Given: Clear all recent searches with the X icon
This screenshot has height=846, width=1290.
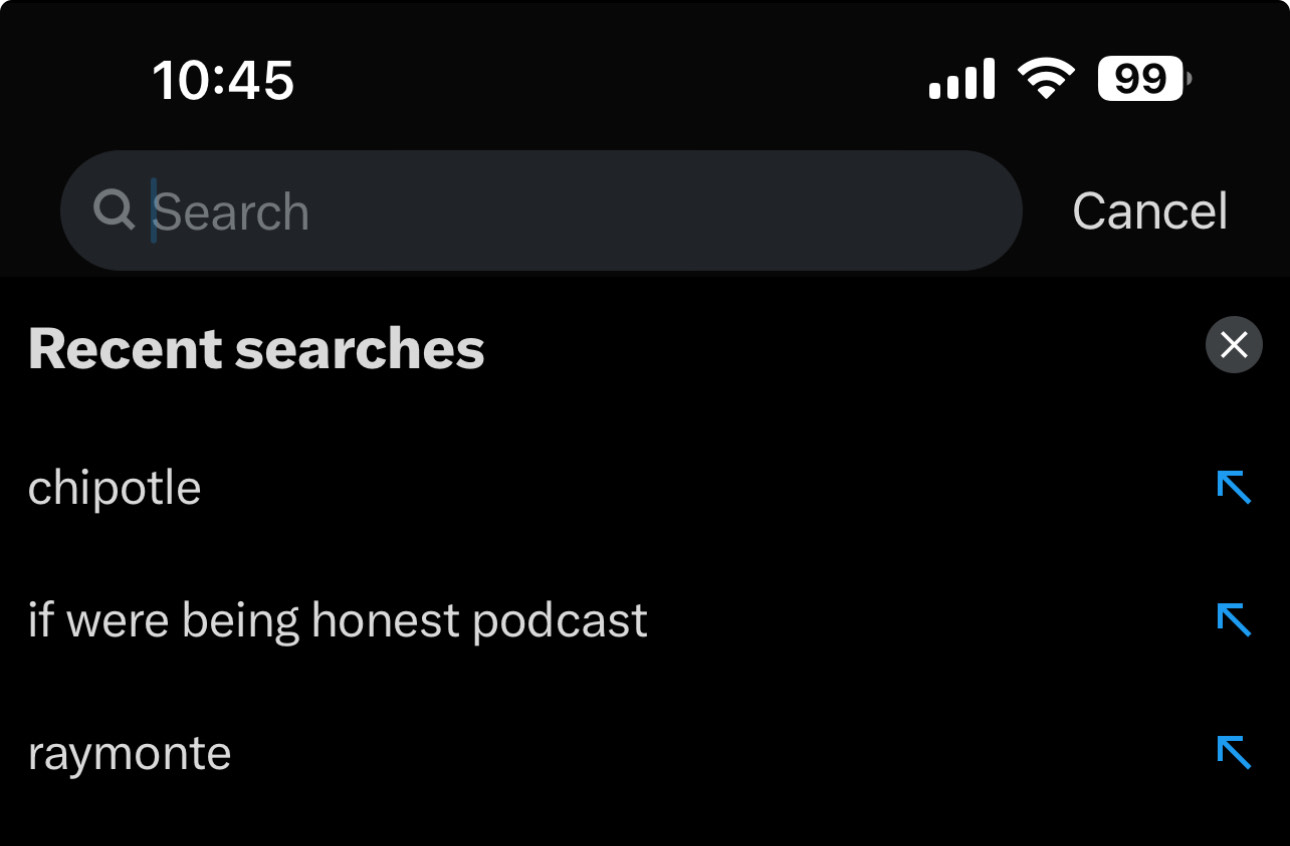Looking at the screenshot, I should coord(1234,345).
